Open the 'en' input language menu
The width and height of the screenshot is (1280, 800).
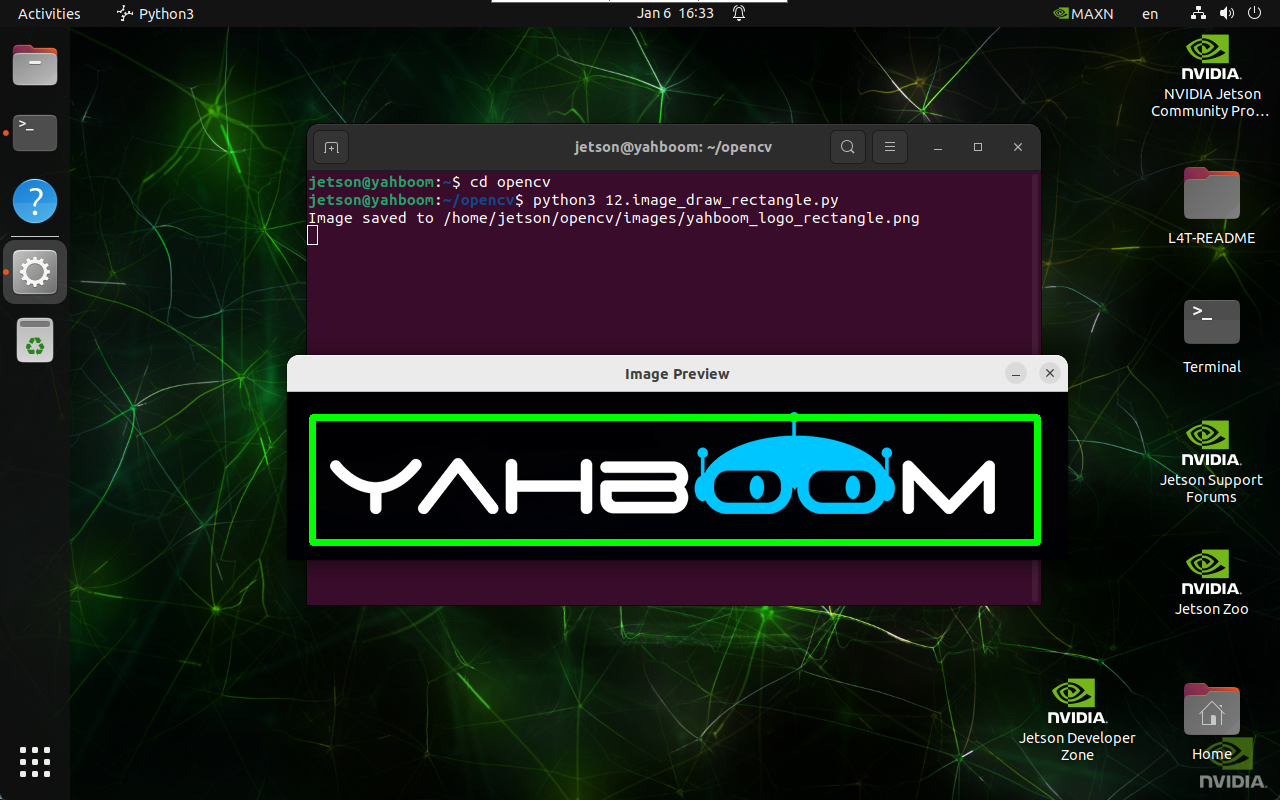pos(1150,14)
